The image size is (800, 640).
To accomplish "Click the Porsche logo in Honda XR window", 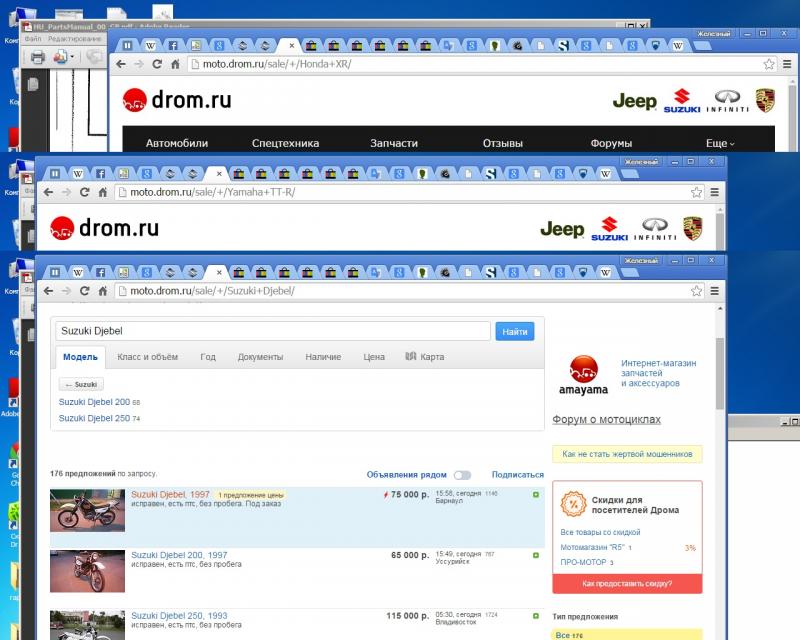I will 765,100.
